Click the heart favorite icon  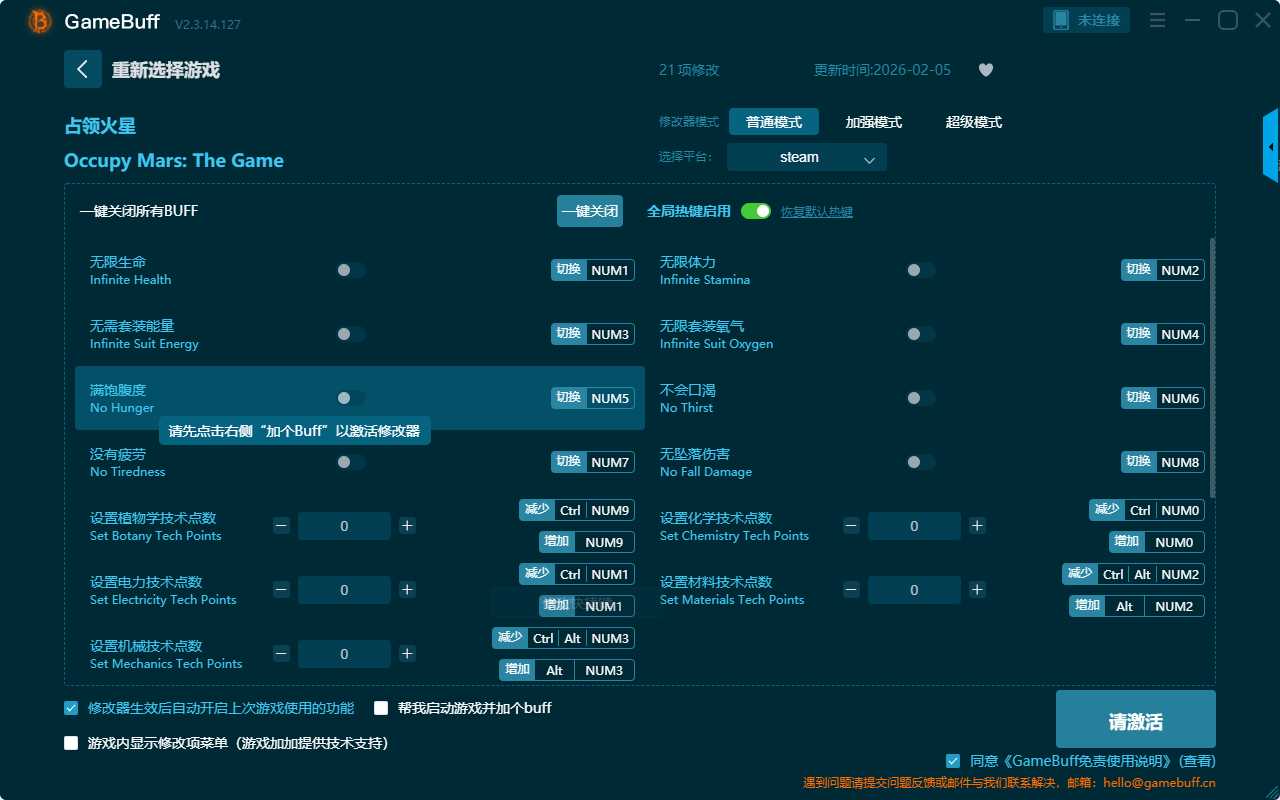click(x=985, y=70)
